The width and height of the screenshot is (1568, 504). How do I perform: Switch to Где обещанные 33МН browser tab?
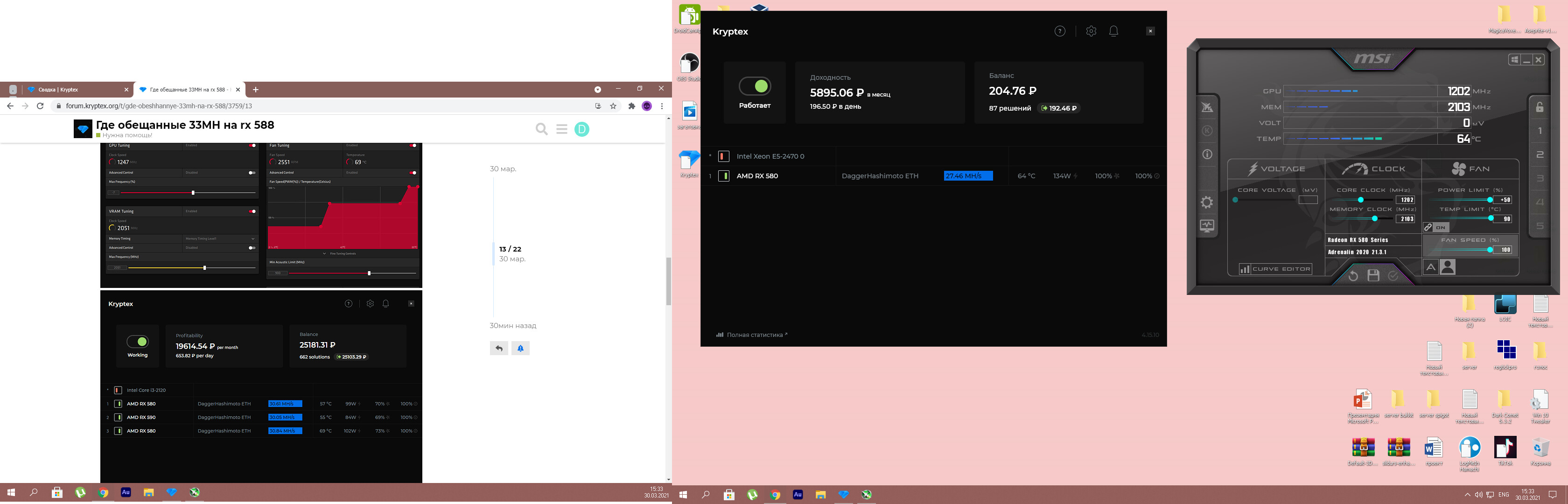189,90
